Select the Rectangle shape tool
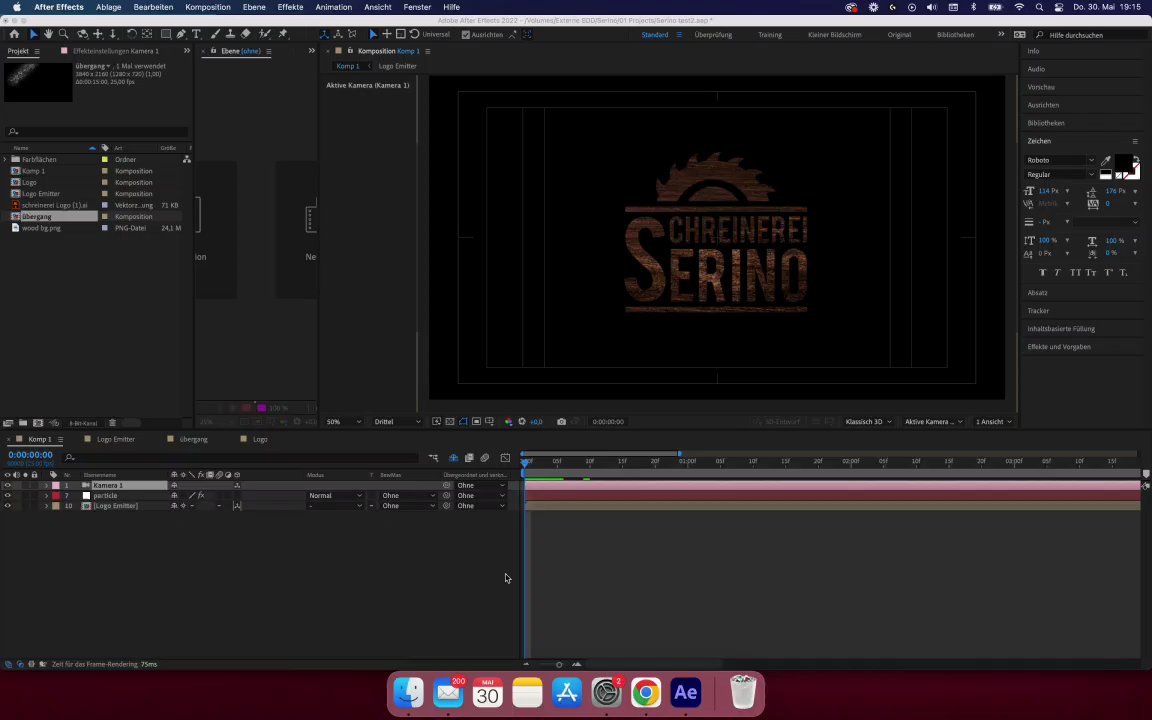The height and width of the screenshot is (720, 1152). click(165, 34)
